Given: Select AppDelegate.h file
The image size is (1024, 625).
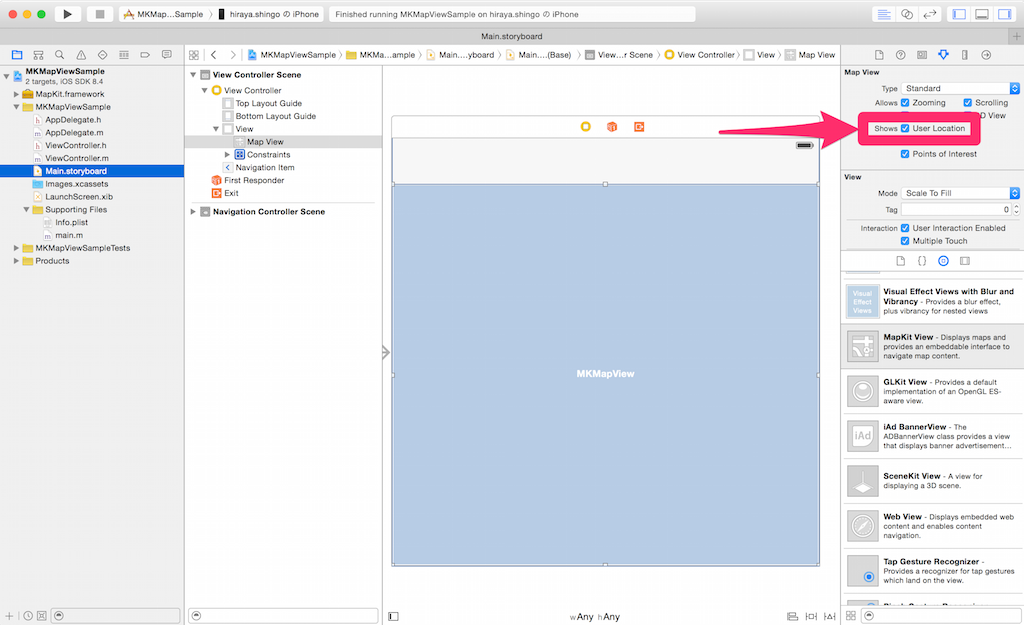Looking at the screenshot, I should coord(73,120).
